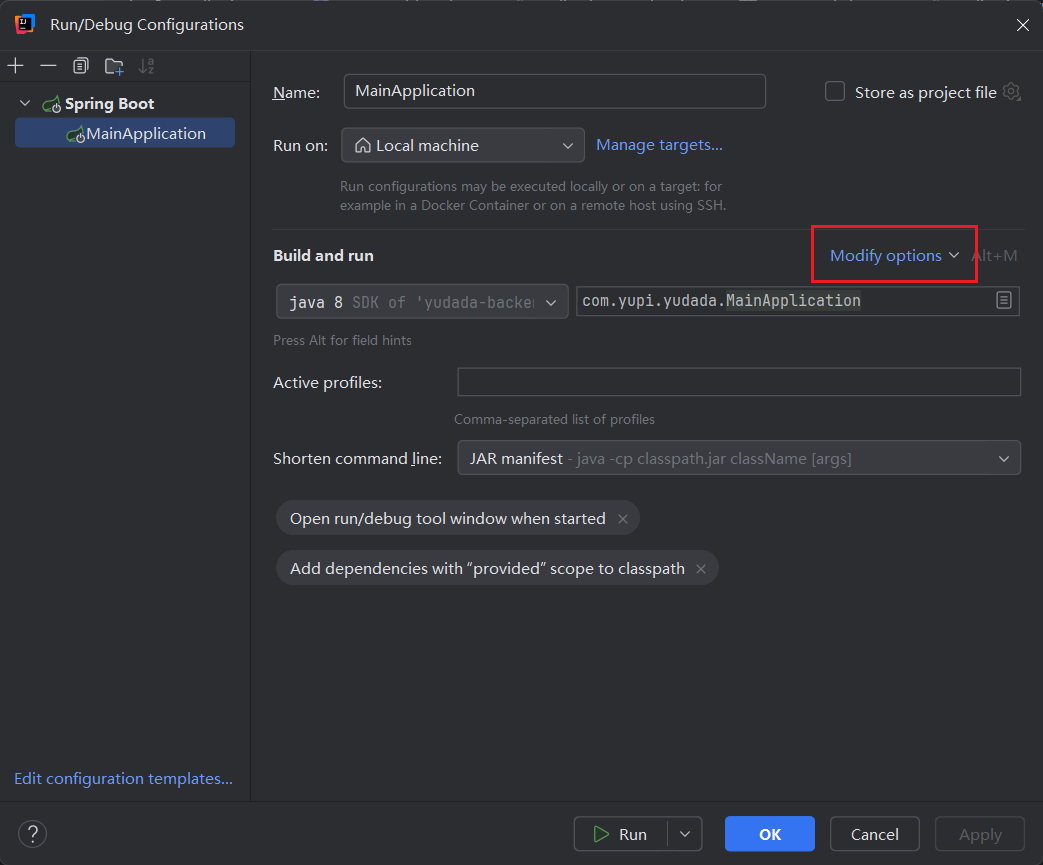The width and height of the screenshot is (1043, 865).
Task: Focus the Name input field
Action: click(555, 91)
